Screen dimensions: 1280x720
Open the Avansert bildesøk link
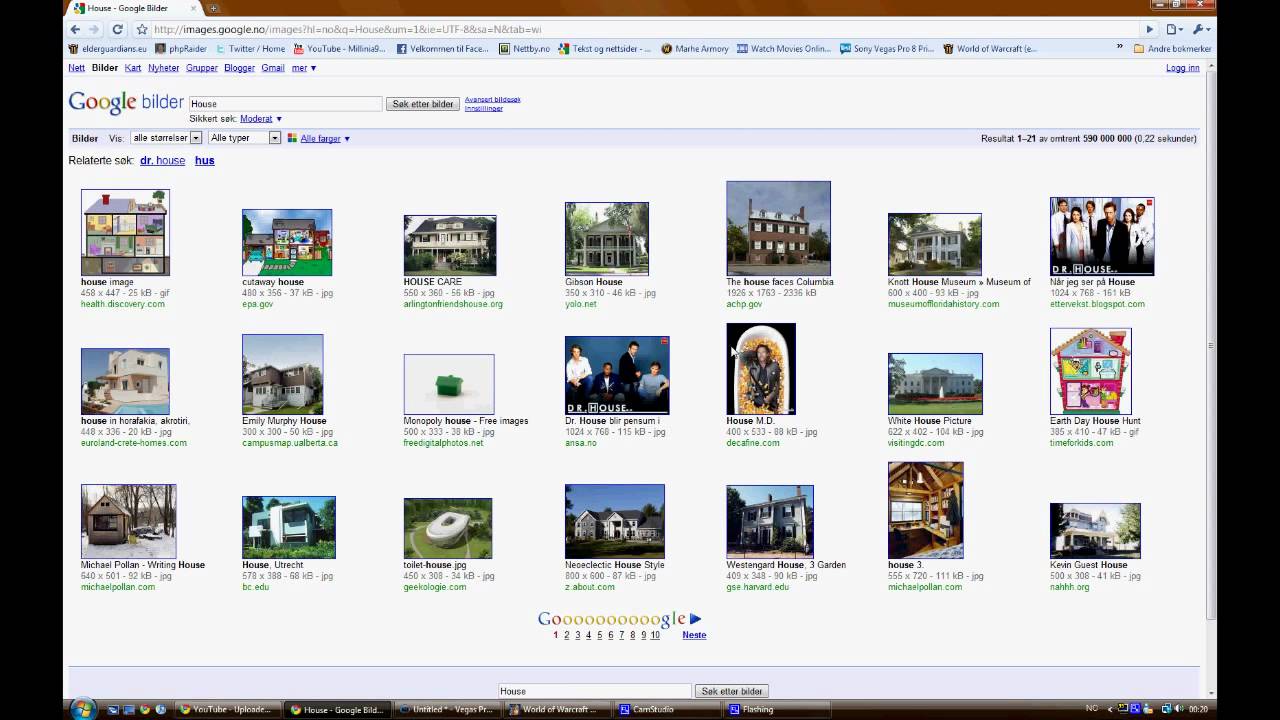[492, 99]
